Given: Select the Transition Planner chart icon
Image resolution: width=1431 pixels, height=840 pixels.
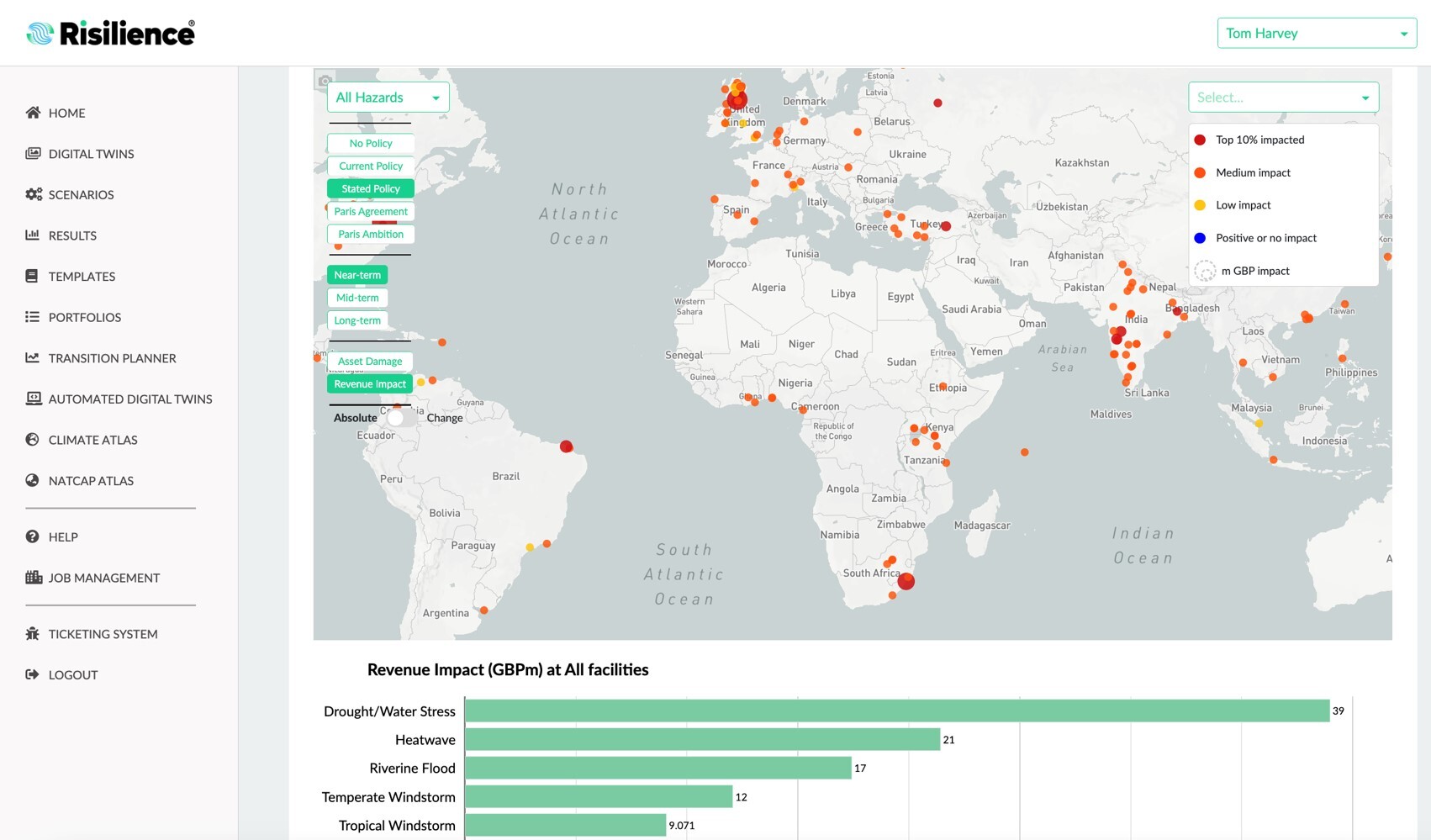Looking at the screenshot, I should tap(33, 357).
